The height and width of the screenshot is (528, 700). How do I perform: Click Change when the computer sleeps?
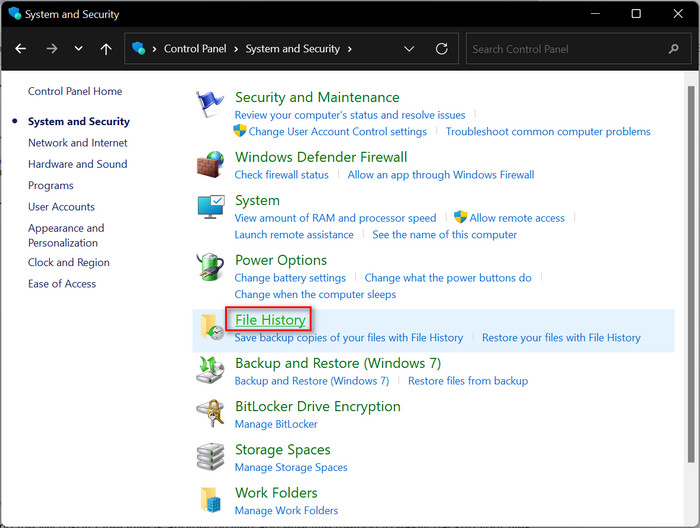point(315,295)
